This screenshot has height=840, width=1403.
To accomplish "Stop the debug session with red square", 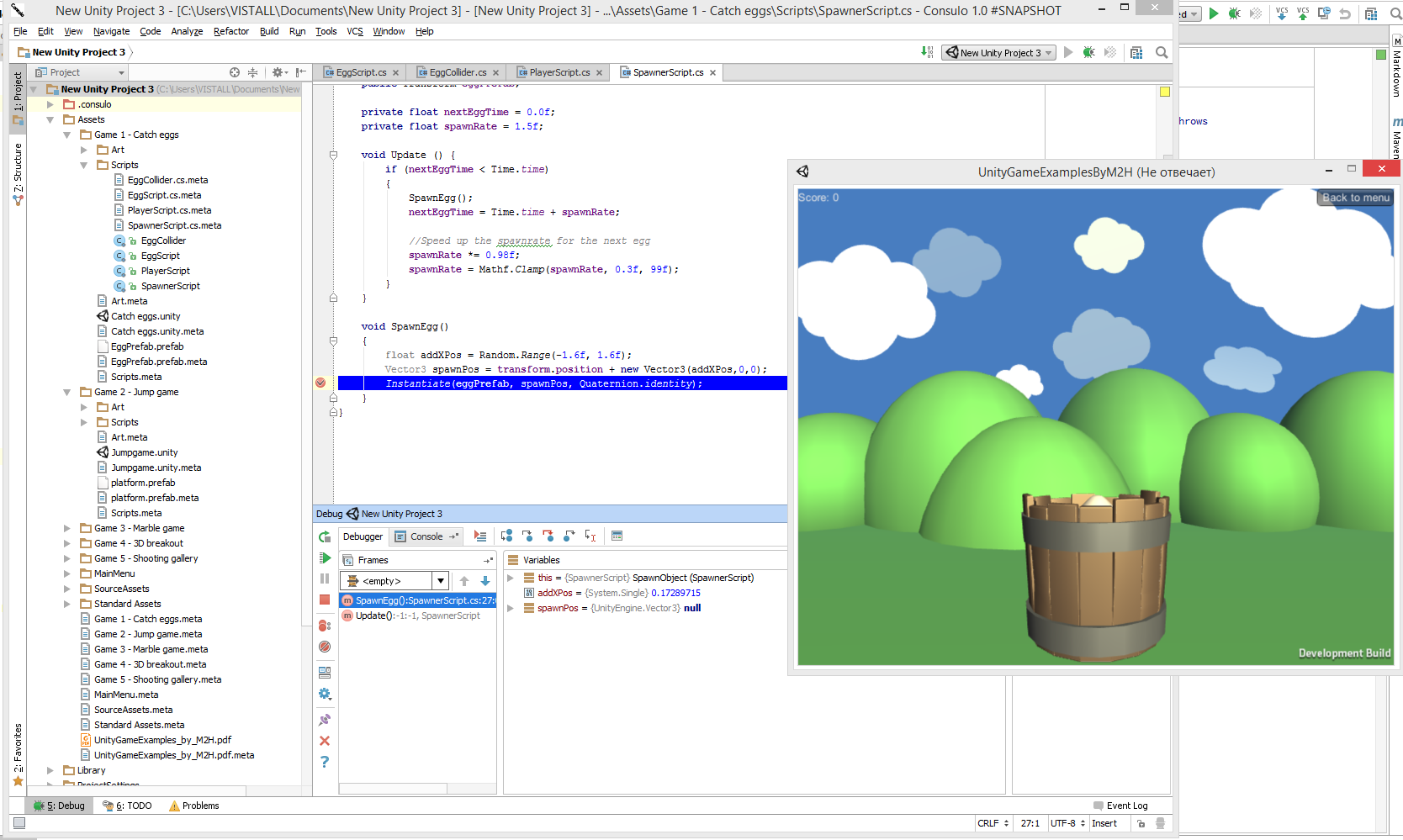I will click(x=325, y=600).
